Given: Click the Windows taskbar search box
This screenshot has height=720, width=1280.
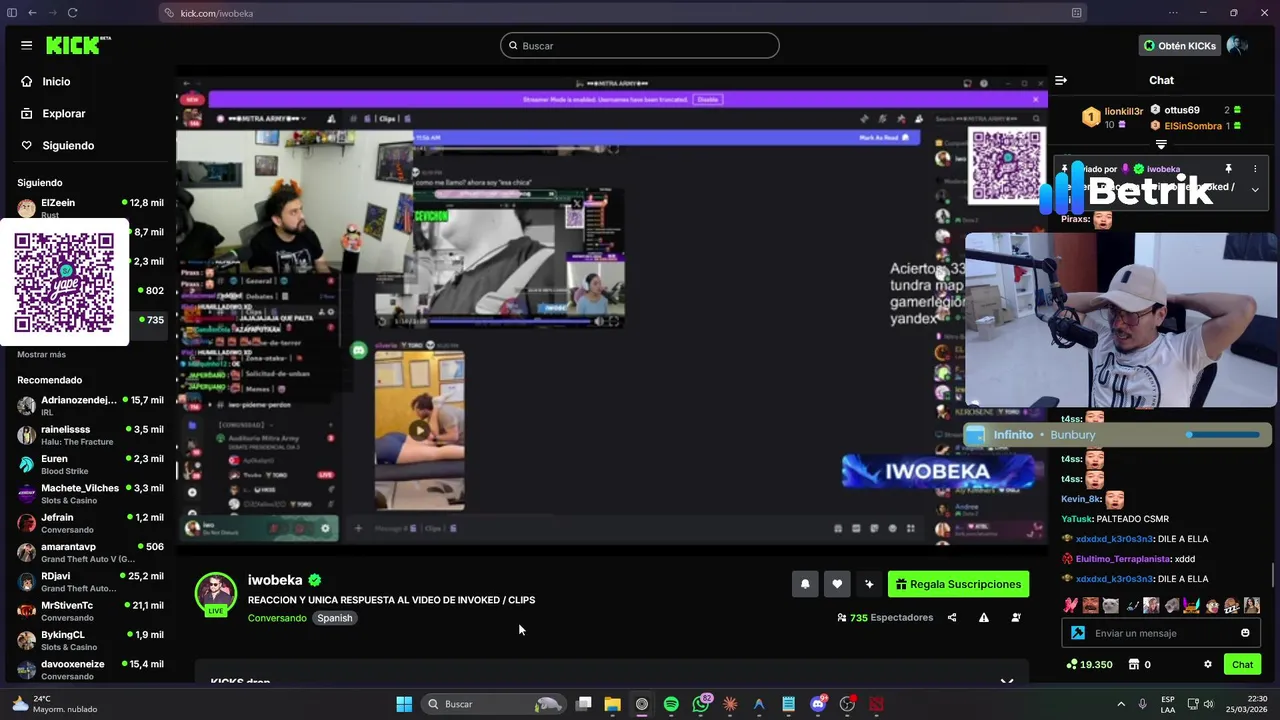Looking at the screenshot, I should 495,704.
